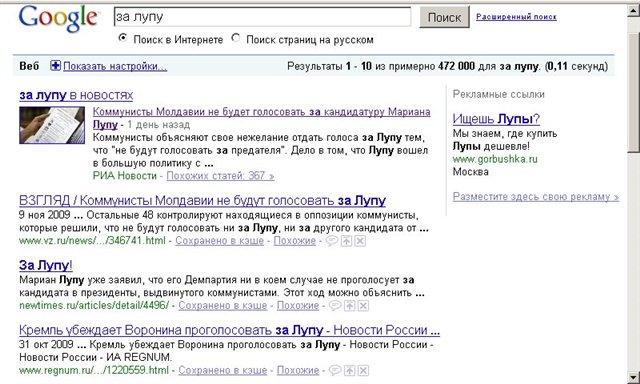Image resolution: width=640 pixels, height=384 pixels.
Task: Remove the vz.ru result with X icon
Action: pyautogui.click(x=360, y=241)
